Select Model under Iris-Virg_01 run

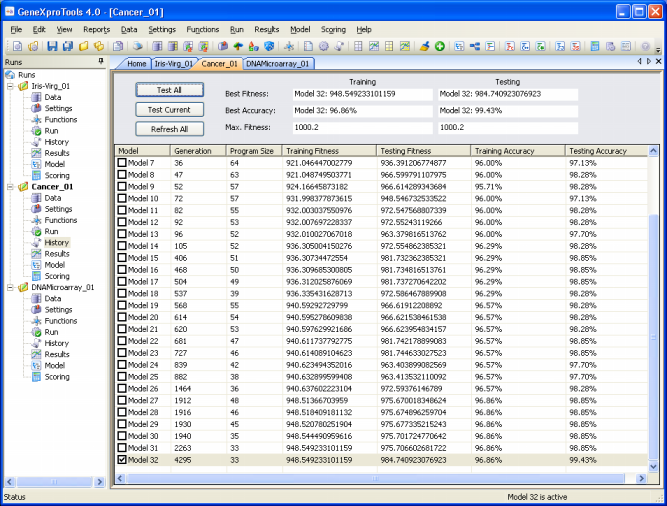55,164
